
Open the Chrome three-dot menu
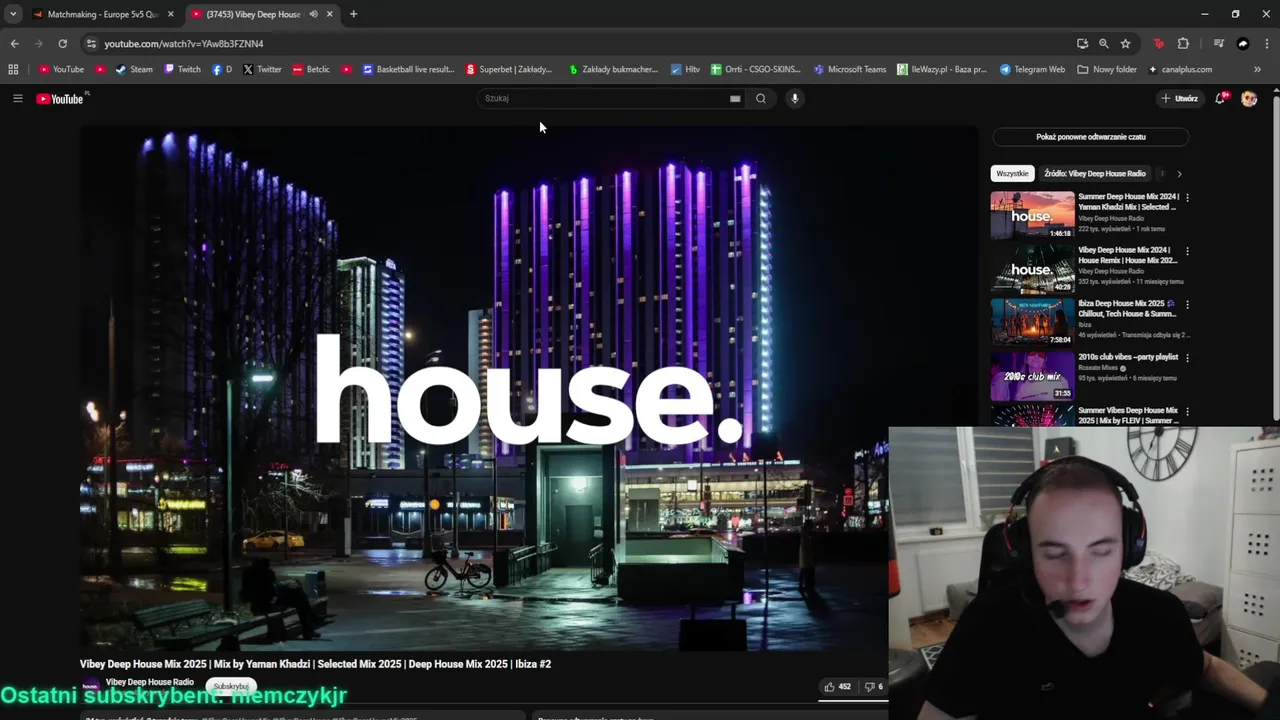[x=1267, y=44]
